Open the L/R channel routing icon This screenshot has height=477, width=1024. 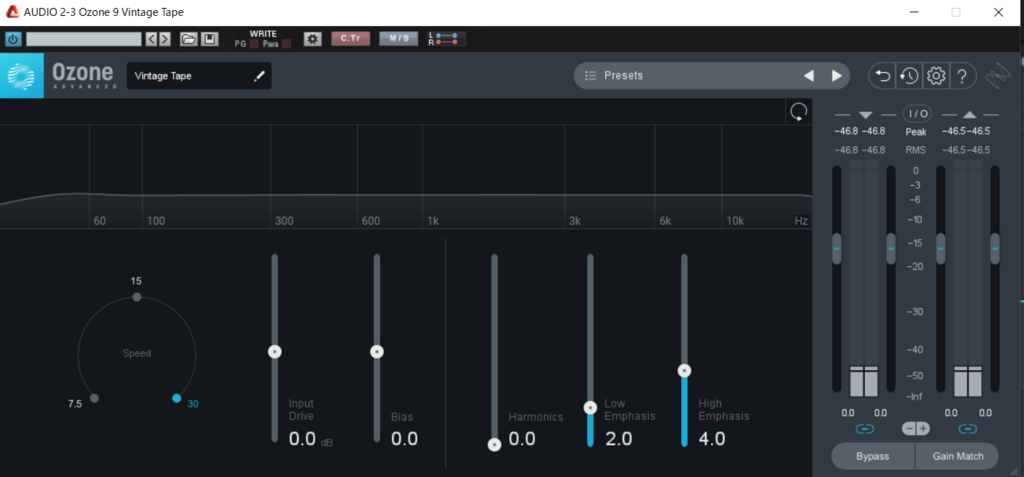(x=447, y=39)
